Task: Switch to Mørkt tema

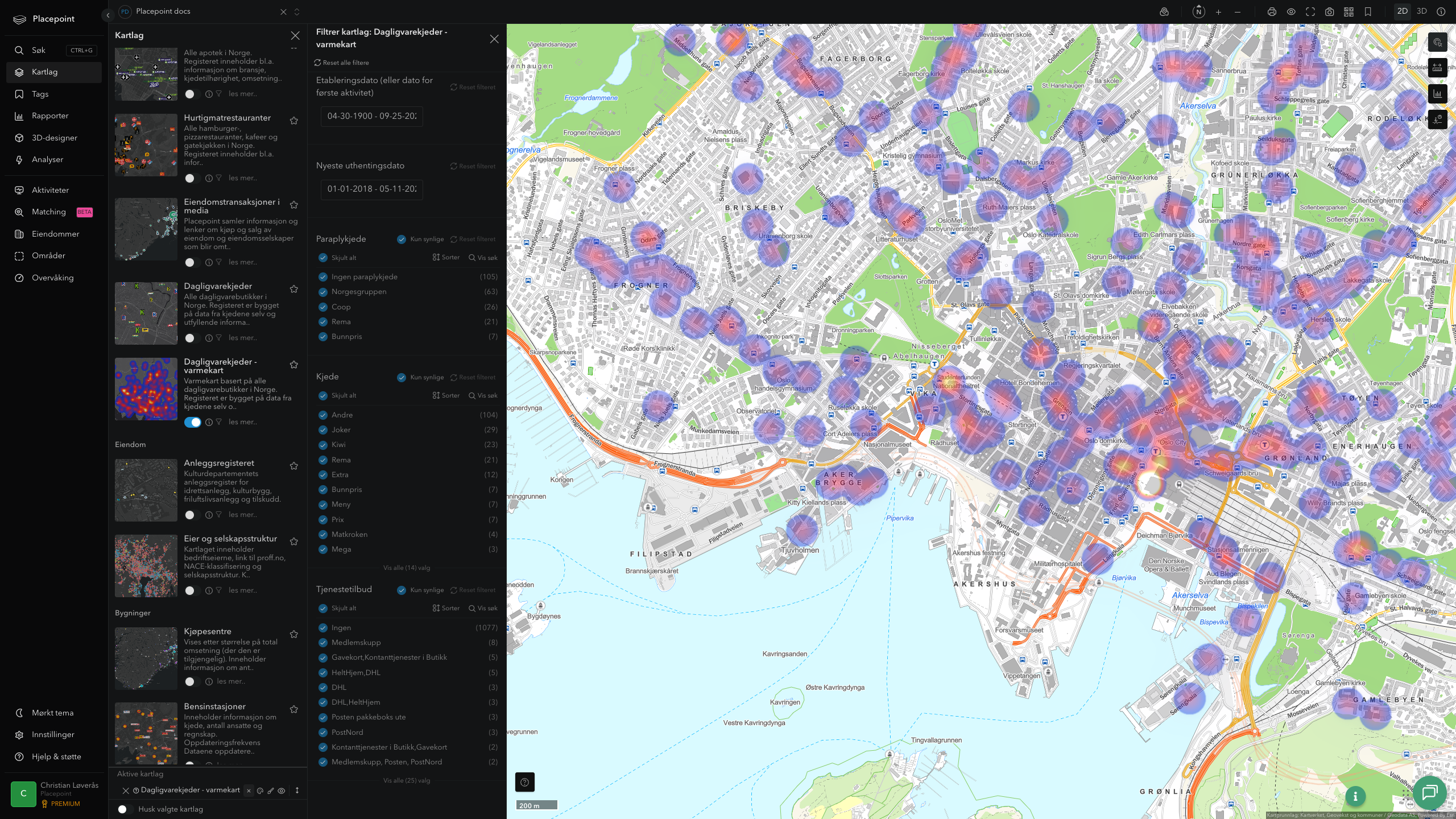Action: click(54, 713)
